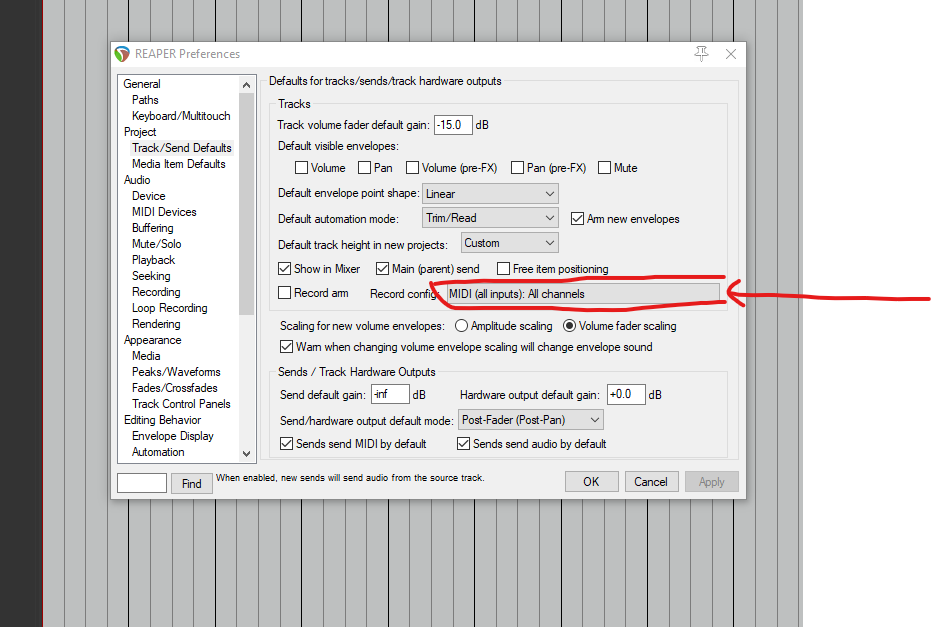Edit Send default gain field
The image size is (931, 627).
pos(390,394)
